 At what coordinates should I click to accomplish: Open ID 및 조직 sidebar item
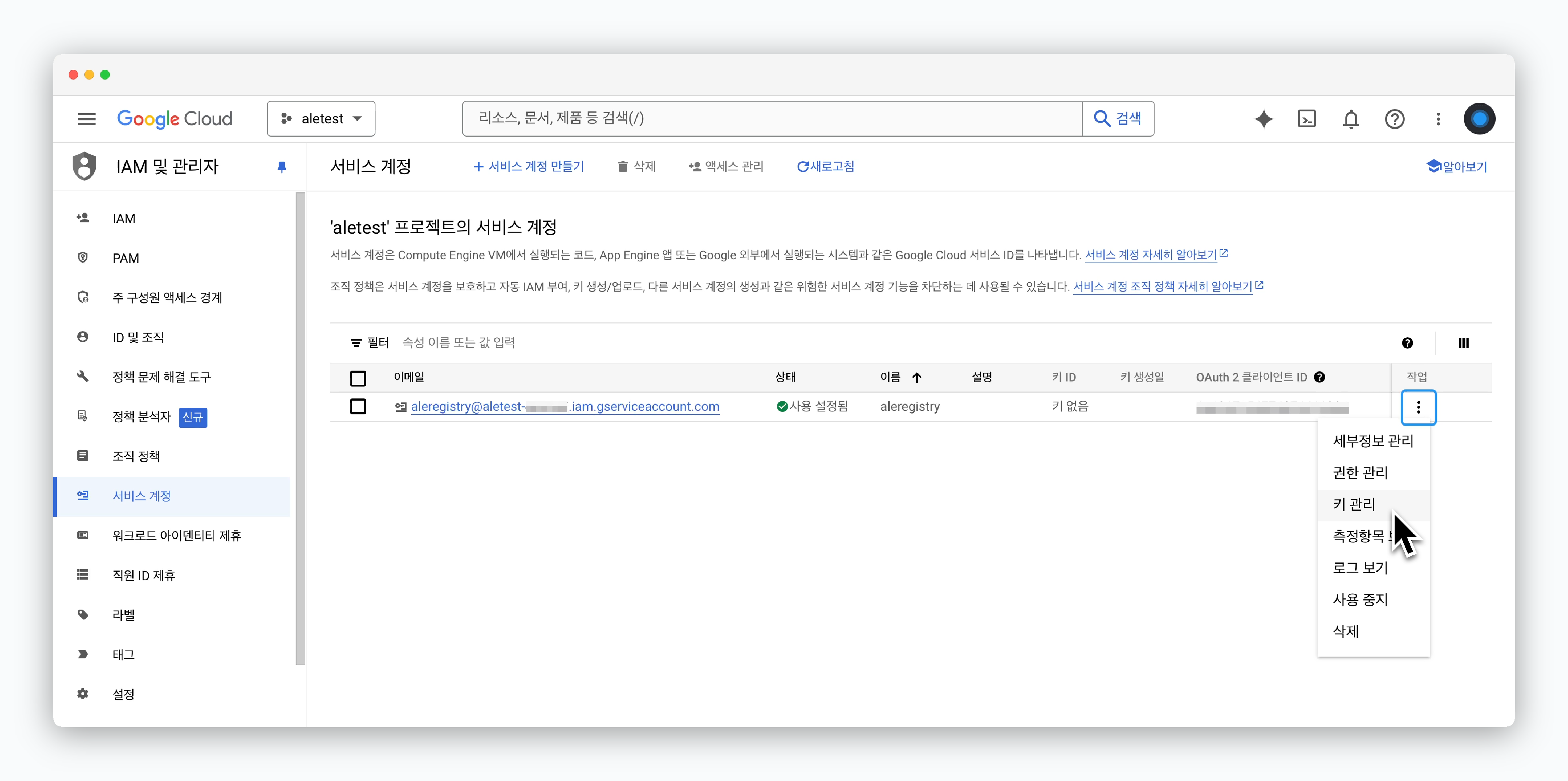[x=172, y=337]
